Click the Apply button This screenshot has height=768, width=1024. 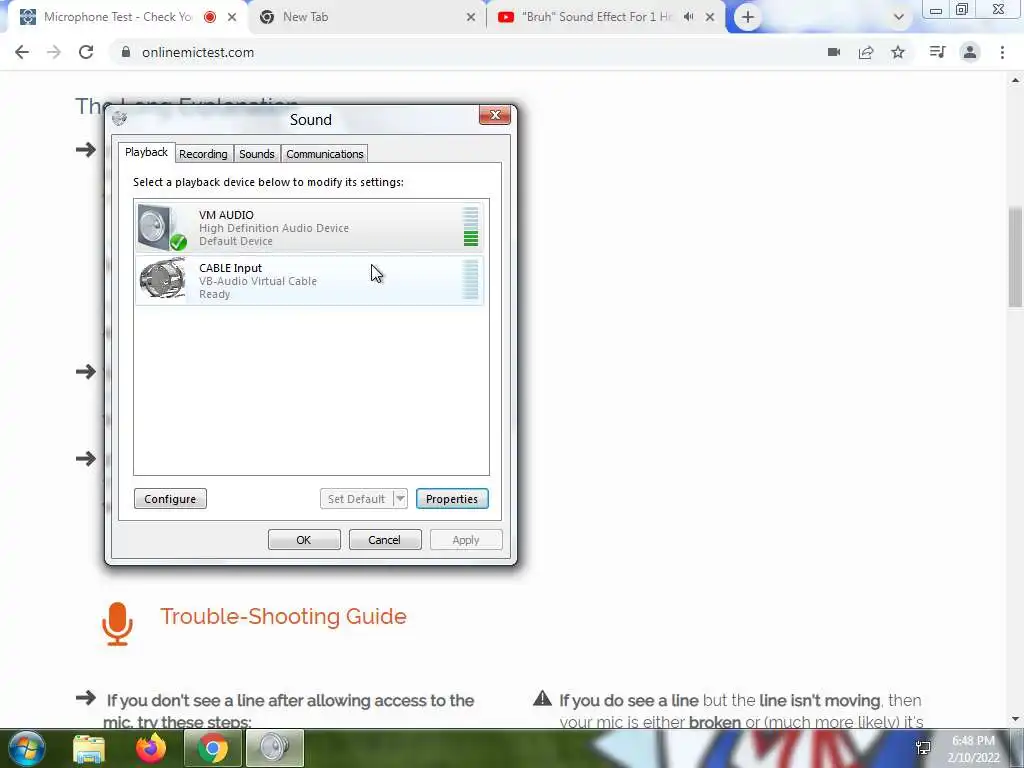[x=466, y=540]
